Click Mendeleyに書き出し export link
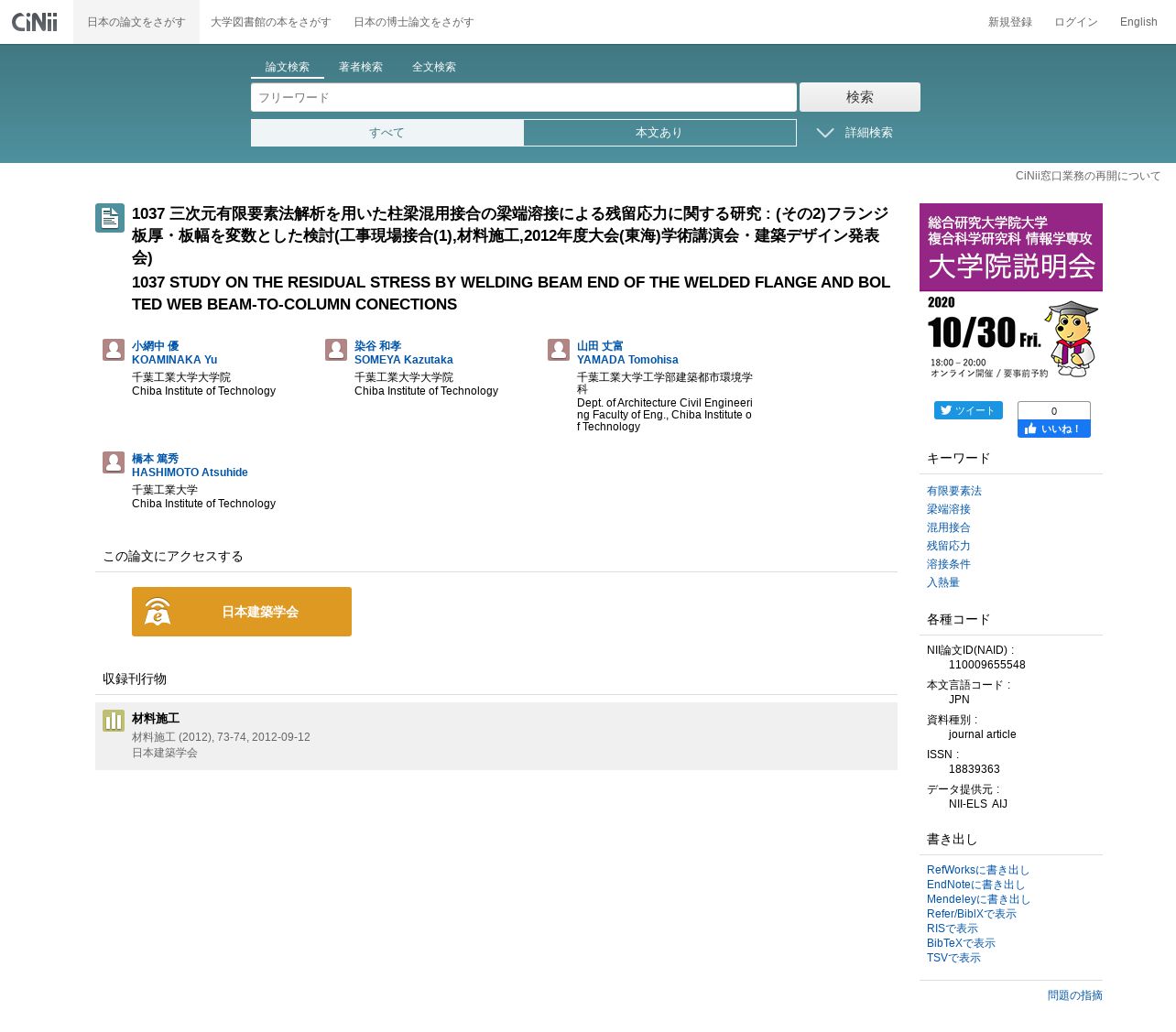Viewport: 1176px width, 1032px height. (x=979, y=899)
